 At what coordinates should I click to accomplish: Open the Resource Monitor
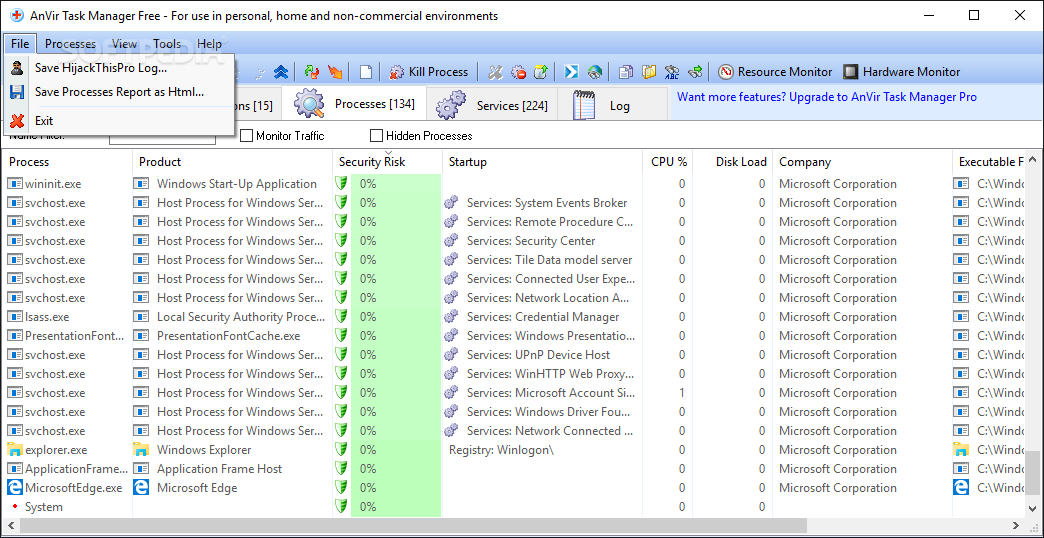pos(776,72)
